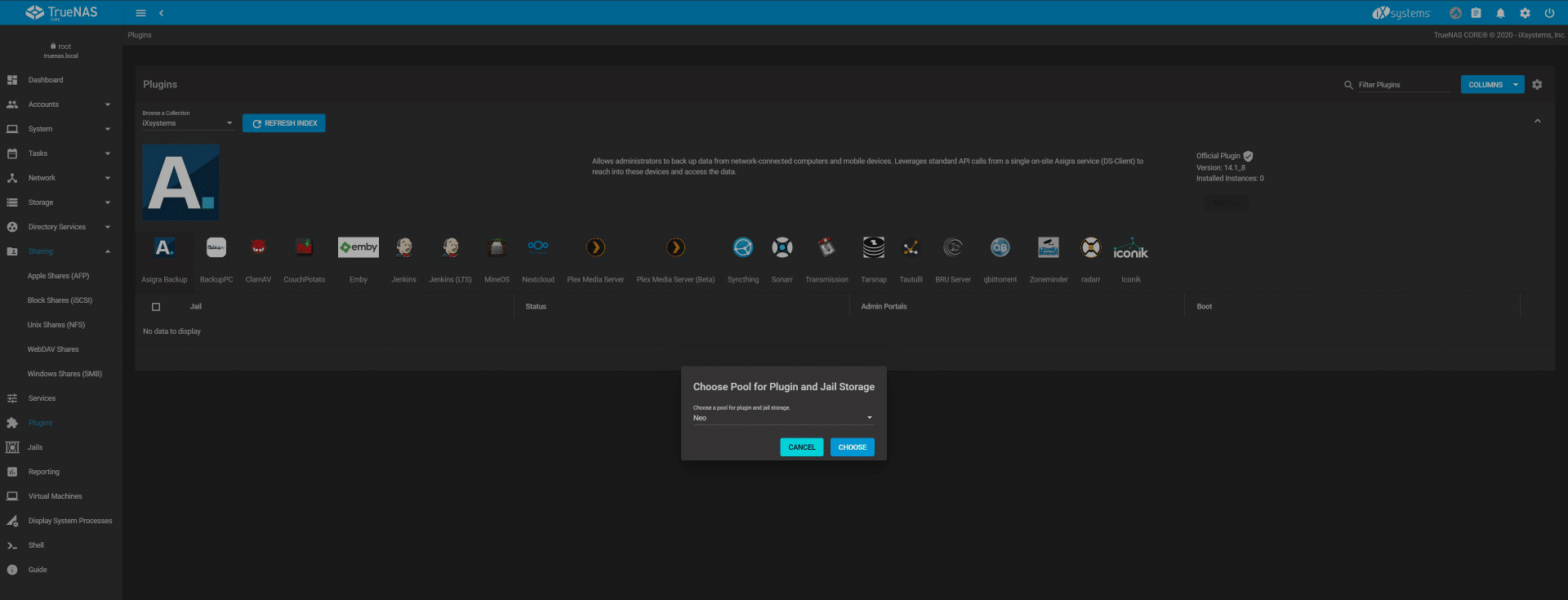Click into the Filter Plugins search field
The image size is (1568, 600).
1403,85
